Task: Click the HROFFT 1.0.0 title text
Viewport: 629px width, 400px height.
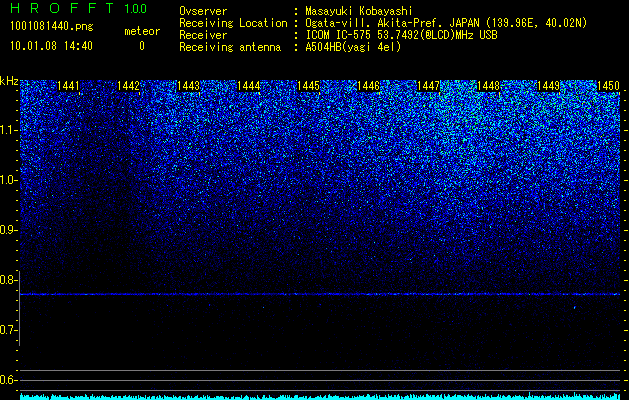Action: click(x=78, y=8)
